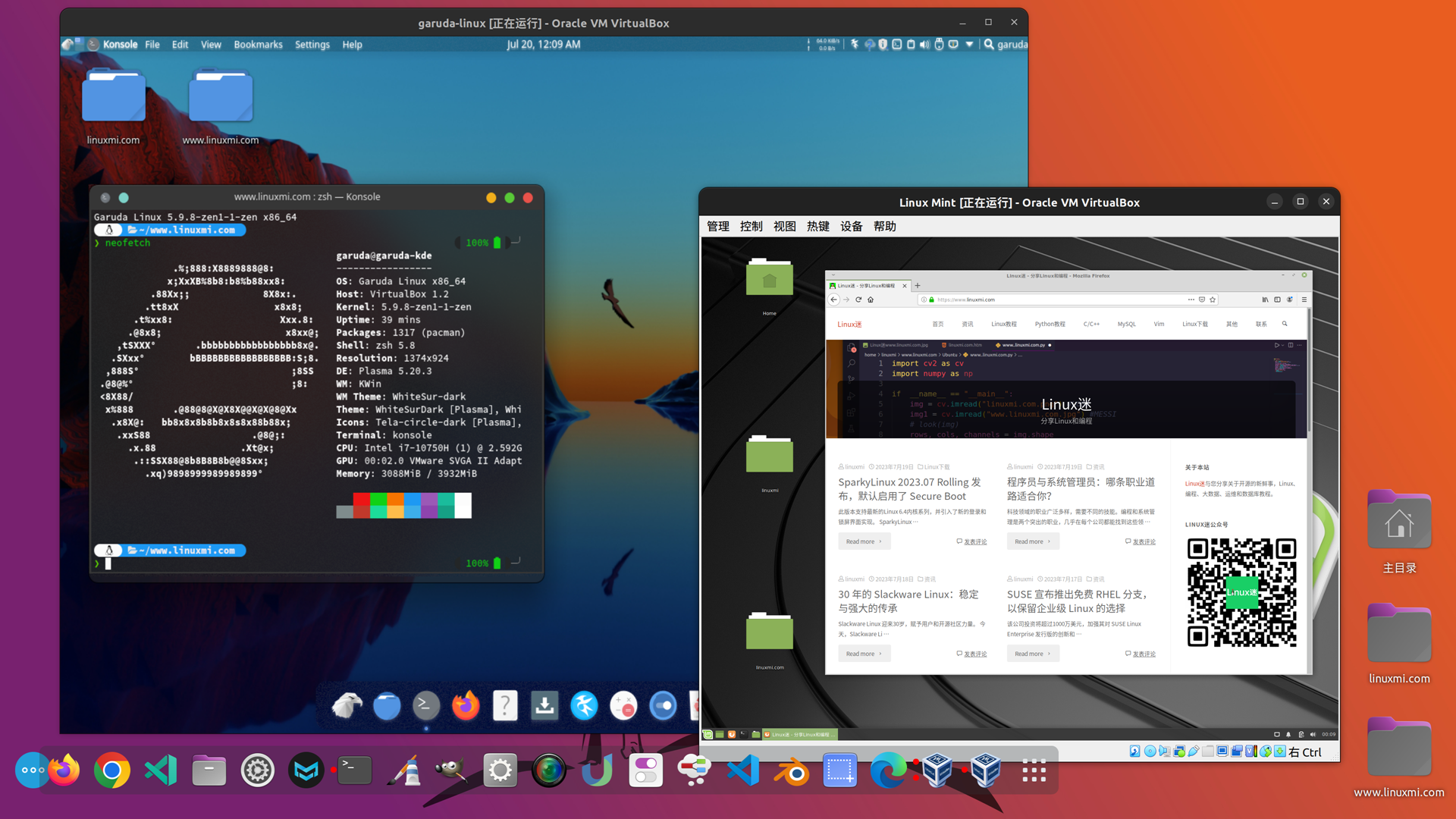Open the 视图 menu in Linux Mint VirtualBox

785,227
